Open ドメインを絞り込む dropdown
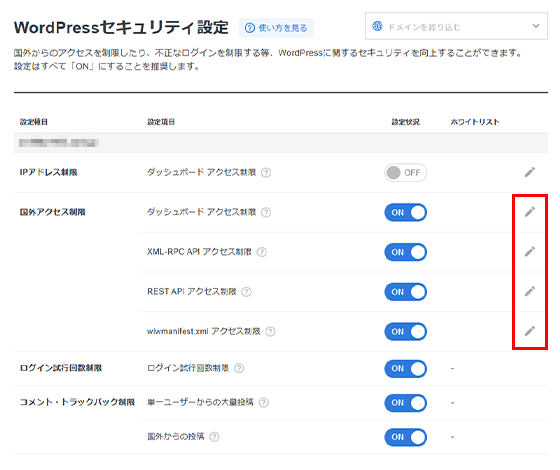 456,26
